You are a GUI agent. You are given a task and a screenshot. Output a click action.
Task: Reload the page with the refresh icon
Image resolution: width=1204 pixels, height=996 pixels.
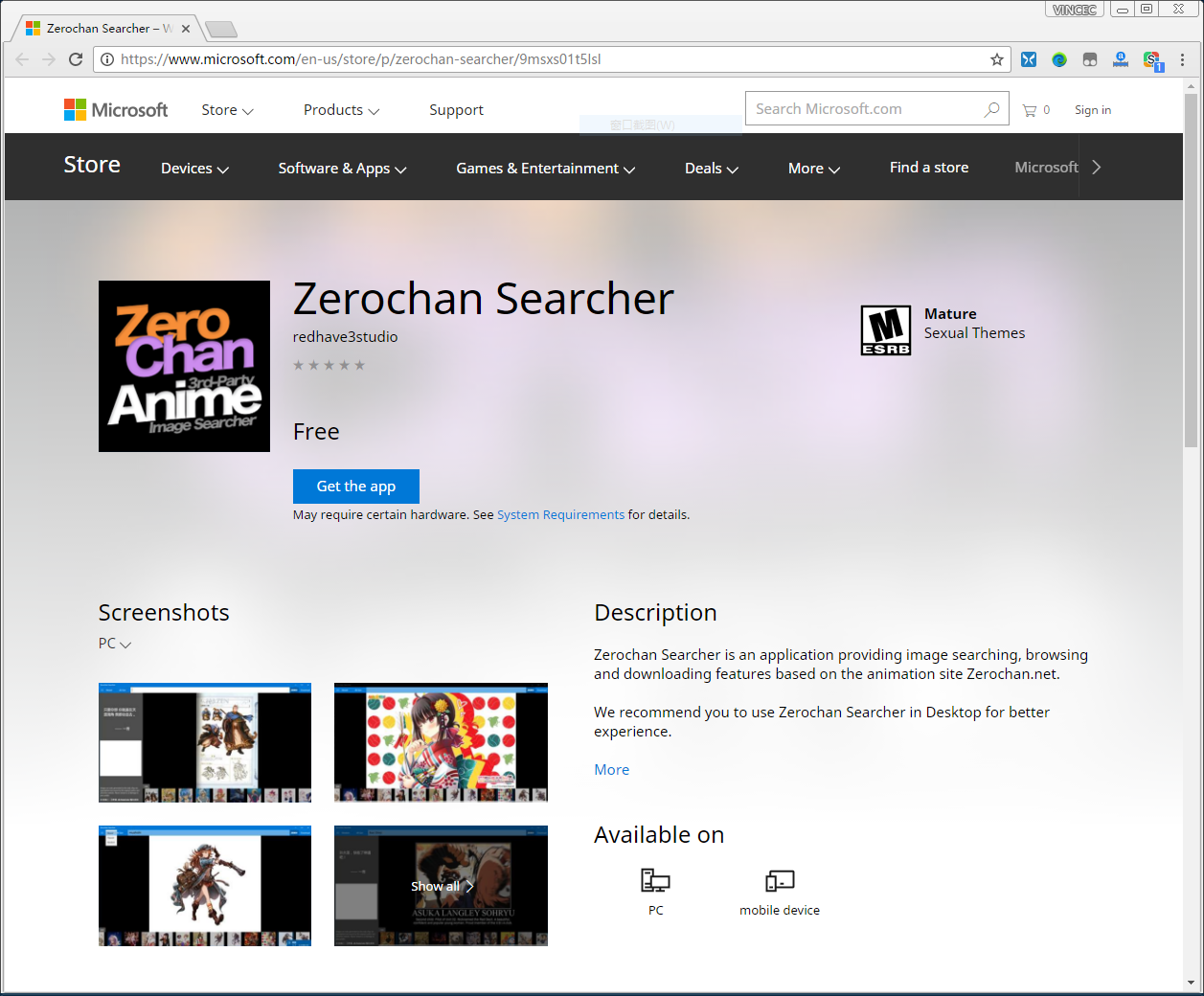pyautogui.click(x=76, y=59)
